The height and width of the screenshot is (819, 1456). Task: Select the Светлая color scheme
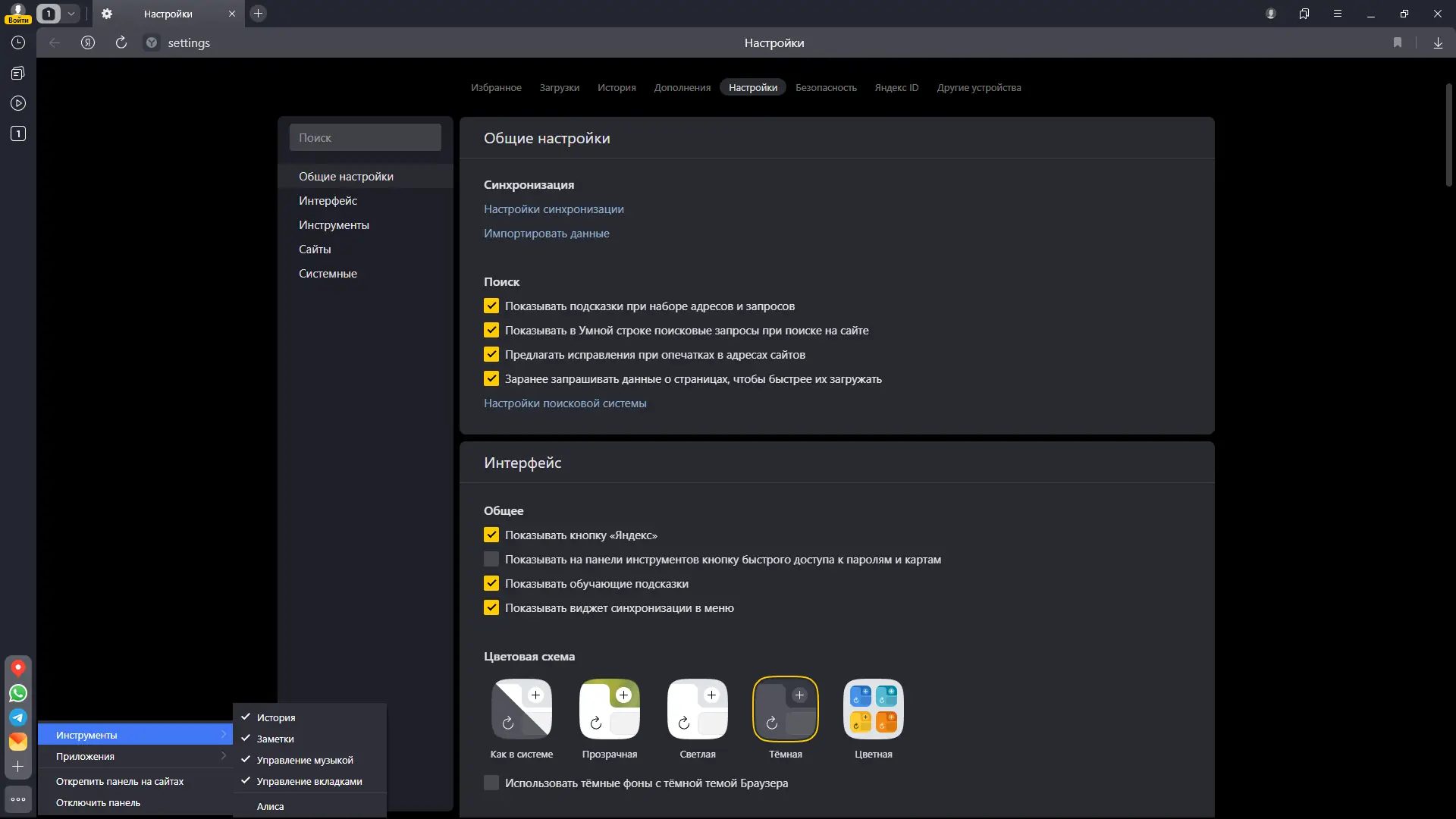point(697,710)
